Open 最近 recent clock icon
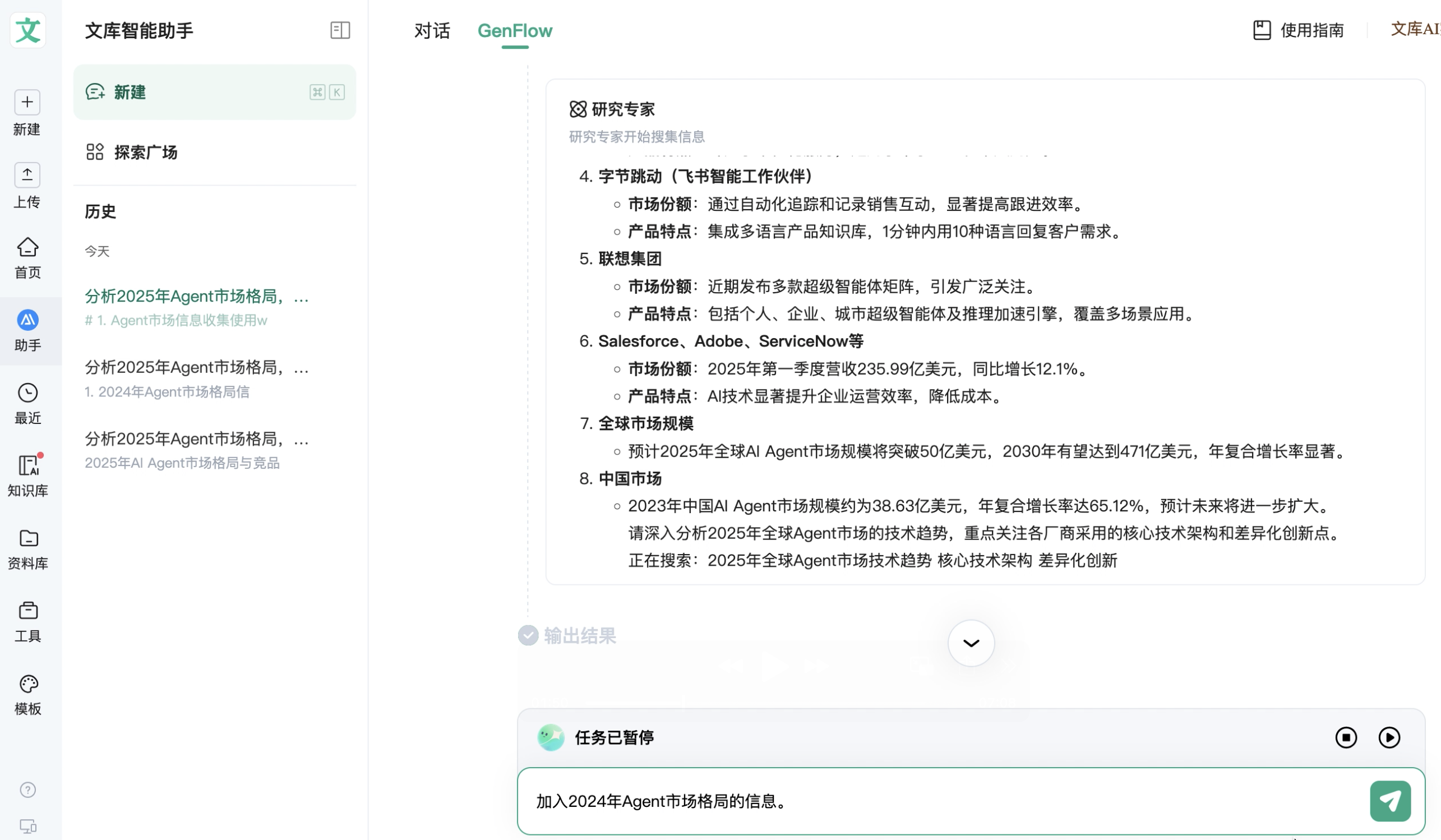1441x840 pixels. [x=27, y=394]
